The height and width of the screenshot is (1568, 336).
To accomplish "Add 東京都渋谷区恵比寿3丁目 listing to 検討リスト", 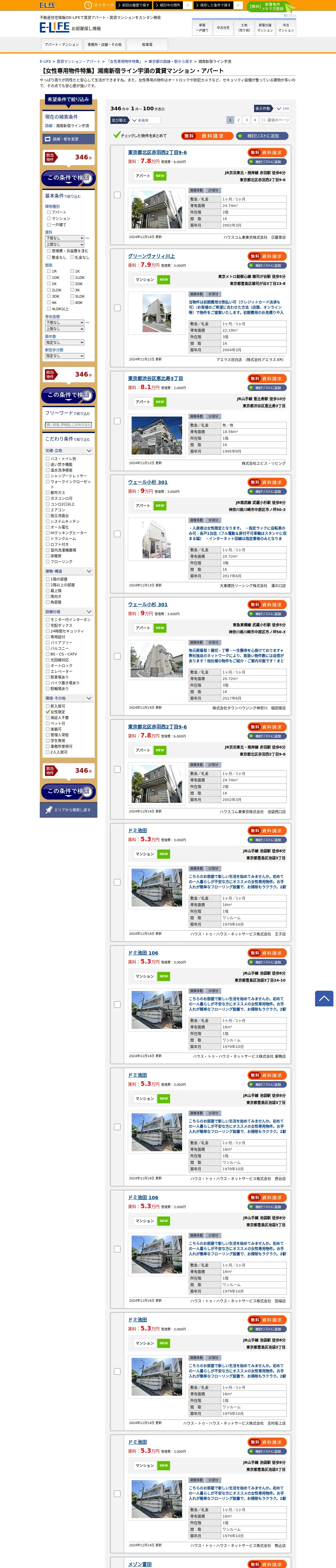I will point(267,388).
